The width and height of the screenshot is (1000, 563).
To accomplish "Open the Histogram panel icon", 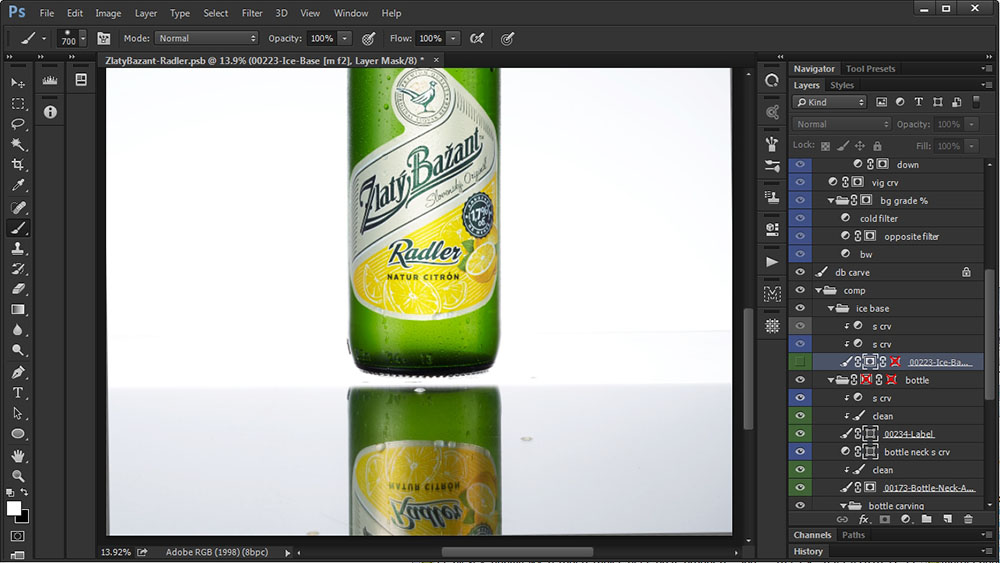I will click(50, 80).
